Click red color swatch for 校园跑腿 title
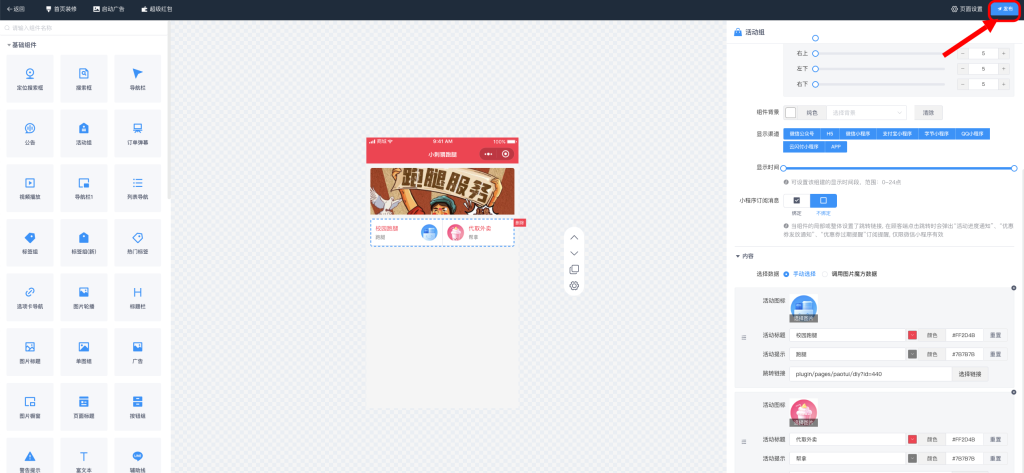 pyautogui.click(x=912, y=335)
